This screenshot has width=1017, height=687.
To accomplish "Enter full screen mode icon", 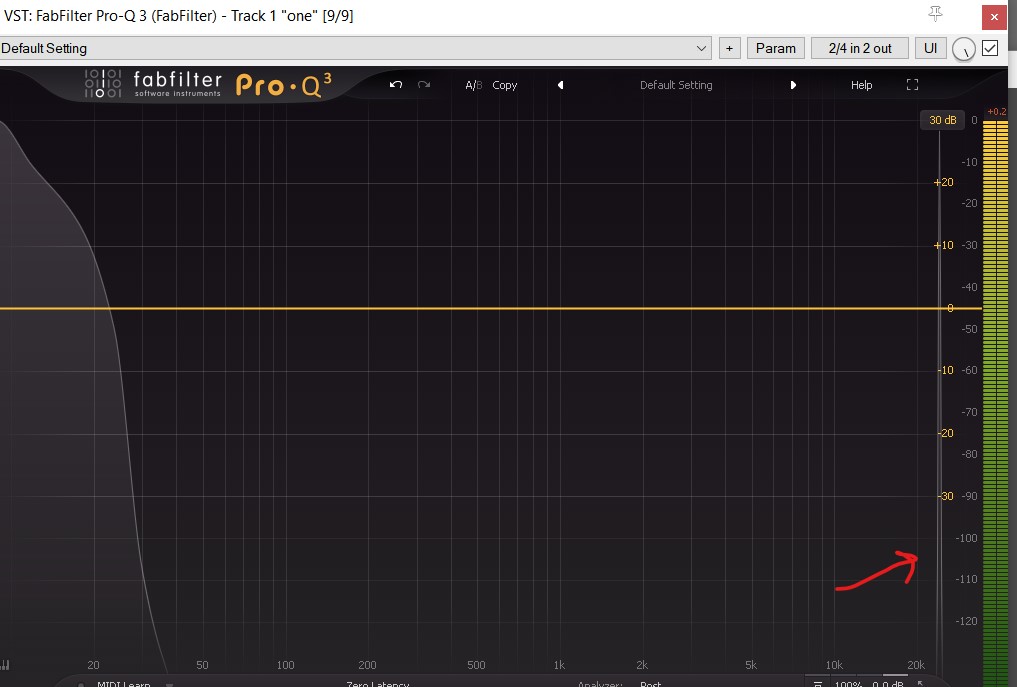I will tap(912, 84).
